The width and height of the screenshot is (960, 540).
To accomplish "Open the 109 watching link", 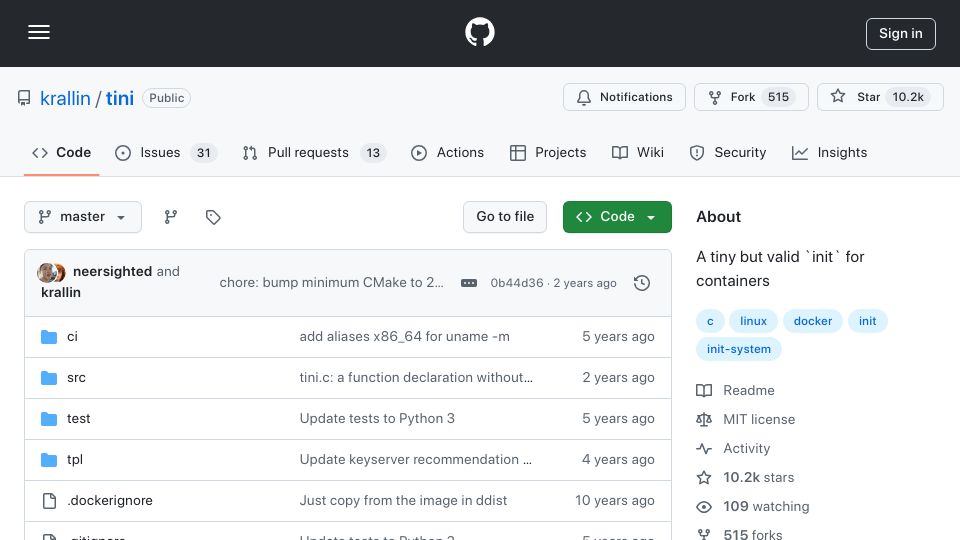I will [x=766, y=507].
